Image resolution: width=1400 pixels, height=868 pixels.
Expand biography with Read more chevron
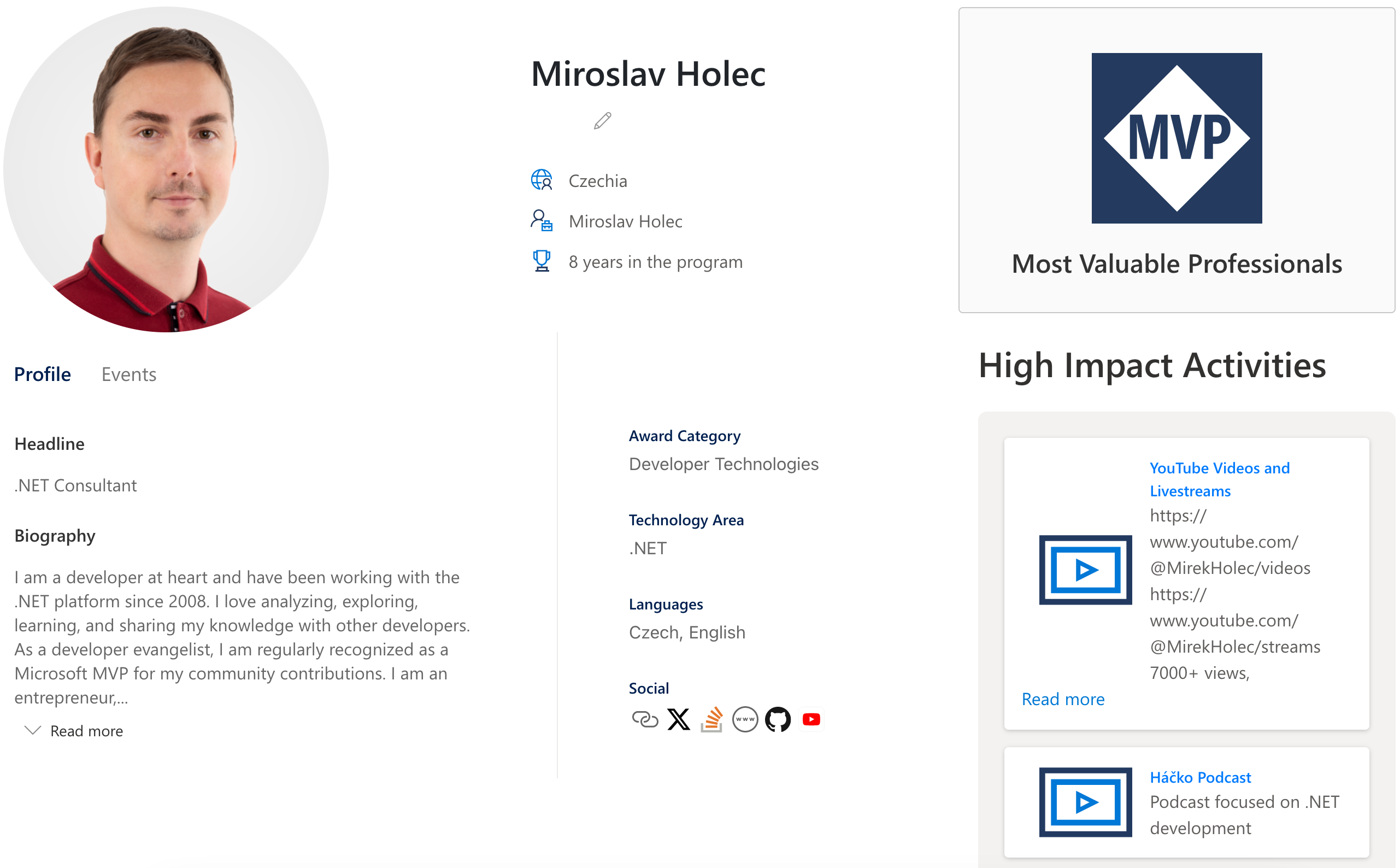tap(74, 731)
